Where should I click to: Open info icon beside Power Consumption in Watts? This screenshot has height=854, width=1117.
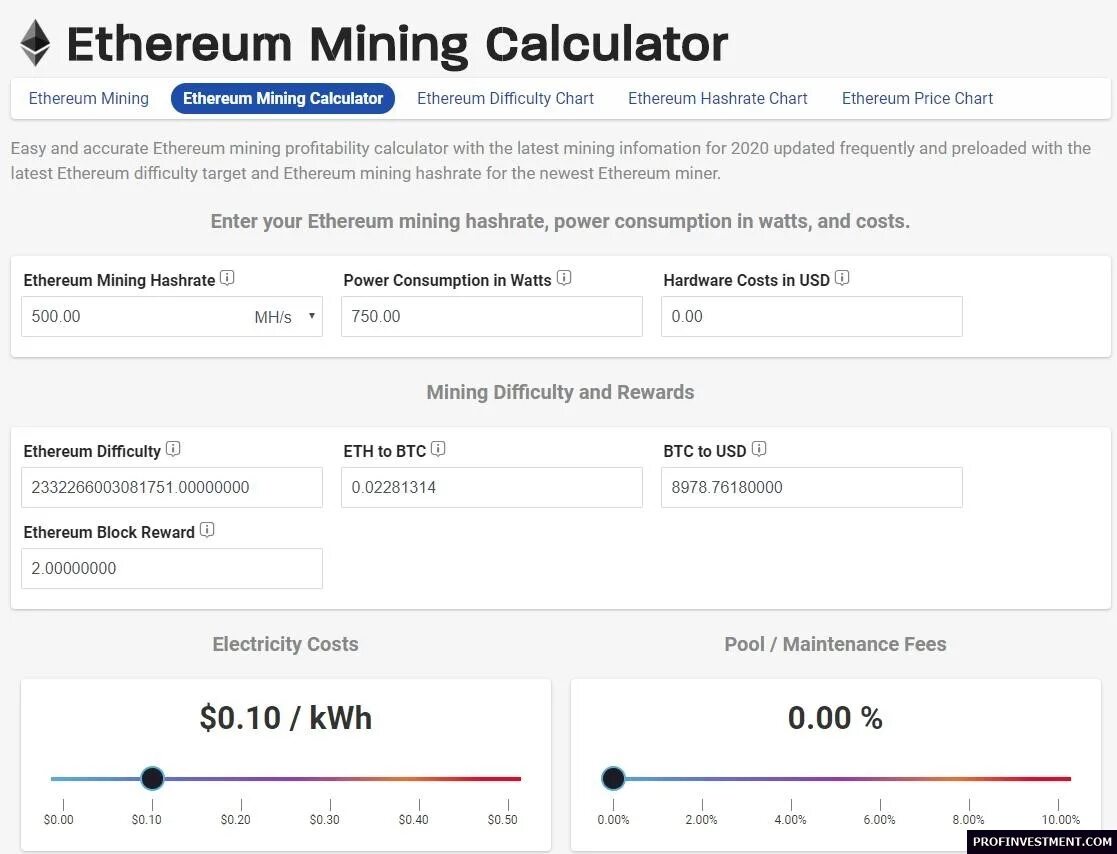point(564,278)
